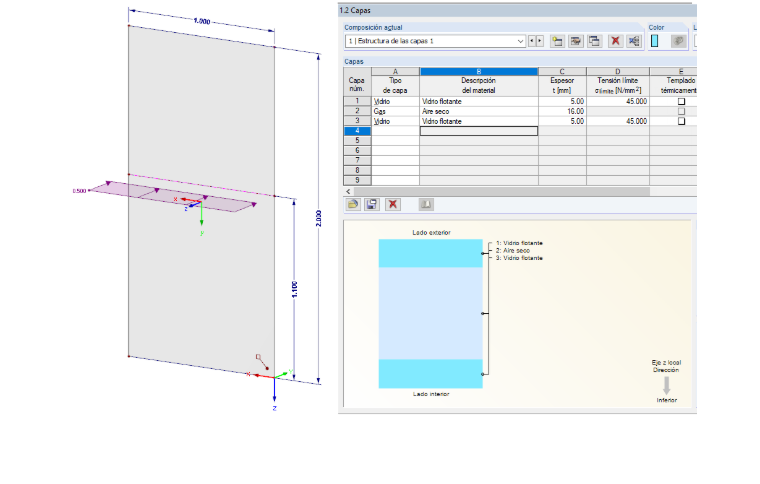Click the table horizontal scrollbar thumb
Viewport: 760px width, 484px height.
pos(502,192)
